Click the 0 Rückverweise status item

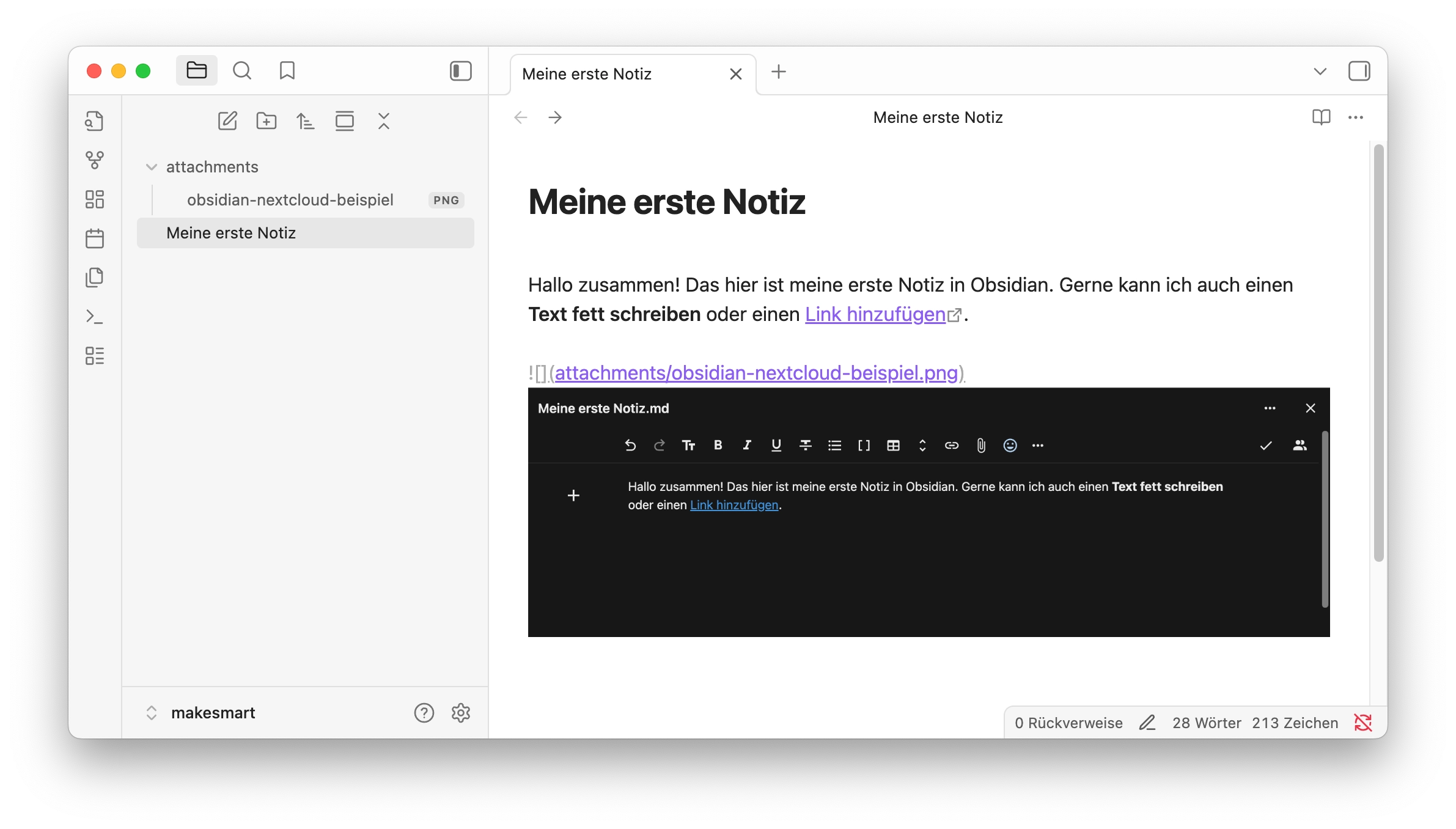click(x=1068, y=723)
